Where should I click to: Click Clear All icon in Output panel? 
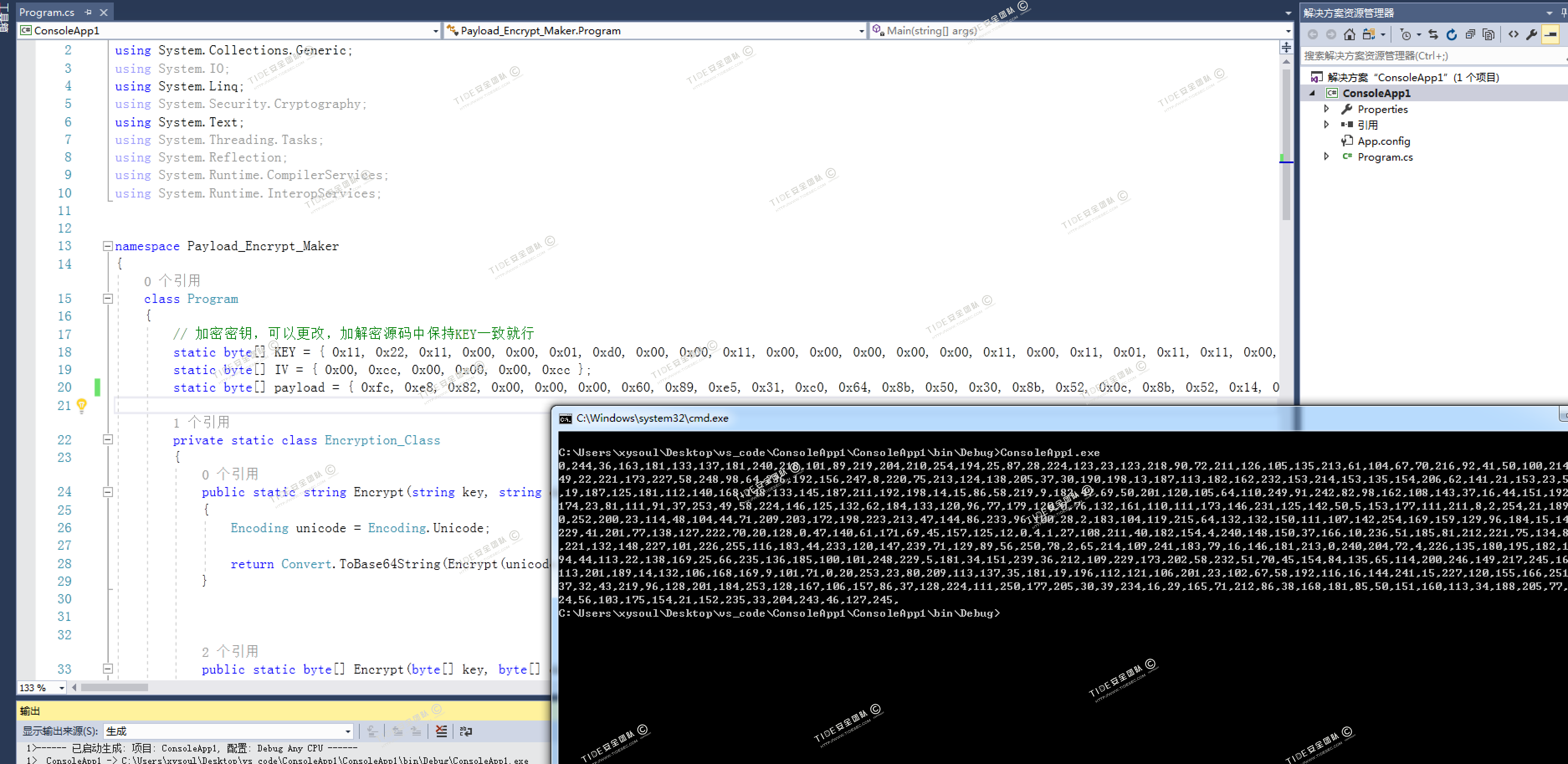pos(441,731)
